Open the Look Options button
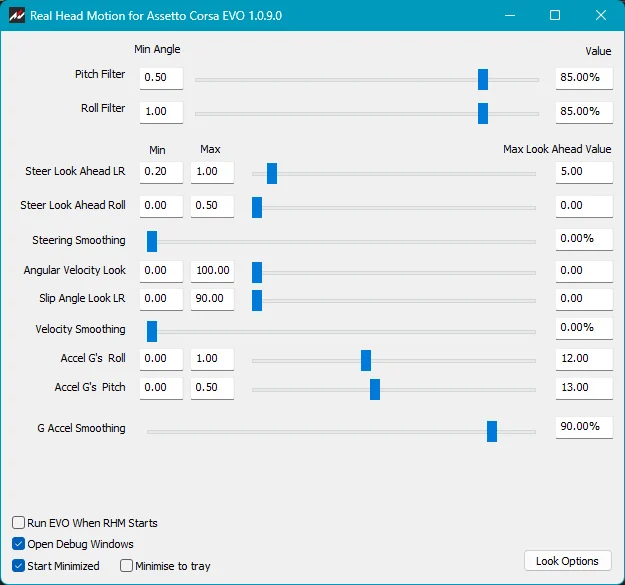This screenshot has width=625, height=585. coord(568,561)
